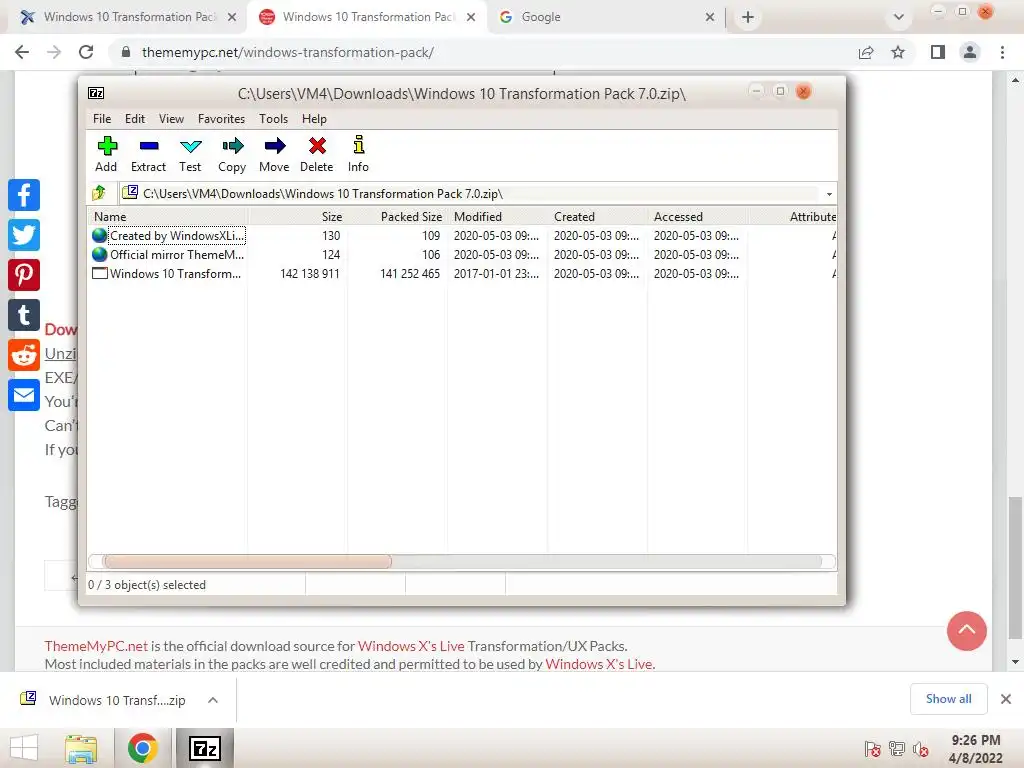Select the Windows 10 Transform... file row

462,274
